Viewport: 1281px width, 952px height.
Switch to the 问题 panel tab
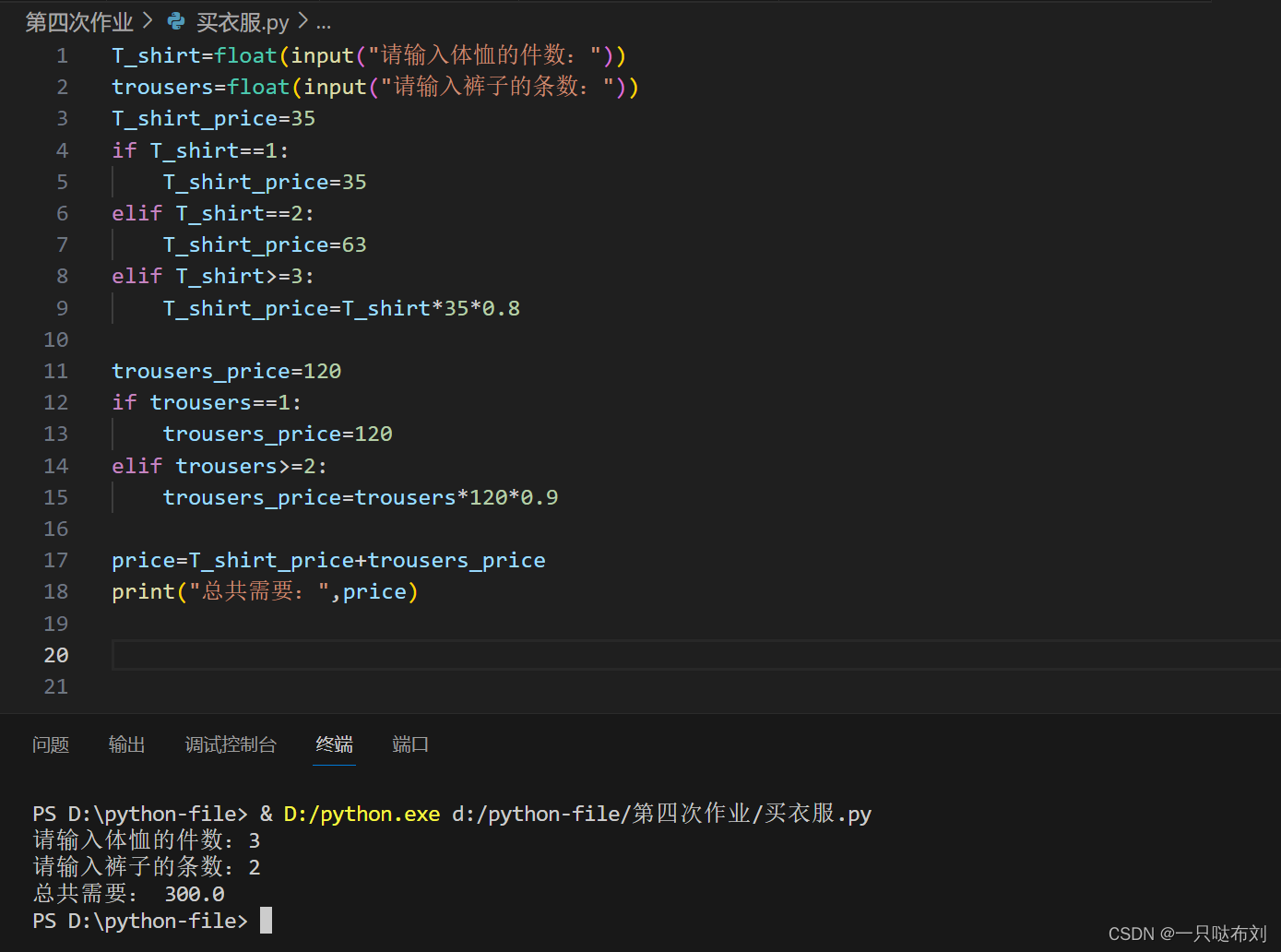(51, 744)
